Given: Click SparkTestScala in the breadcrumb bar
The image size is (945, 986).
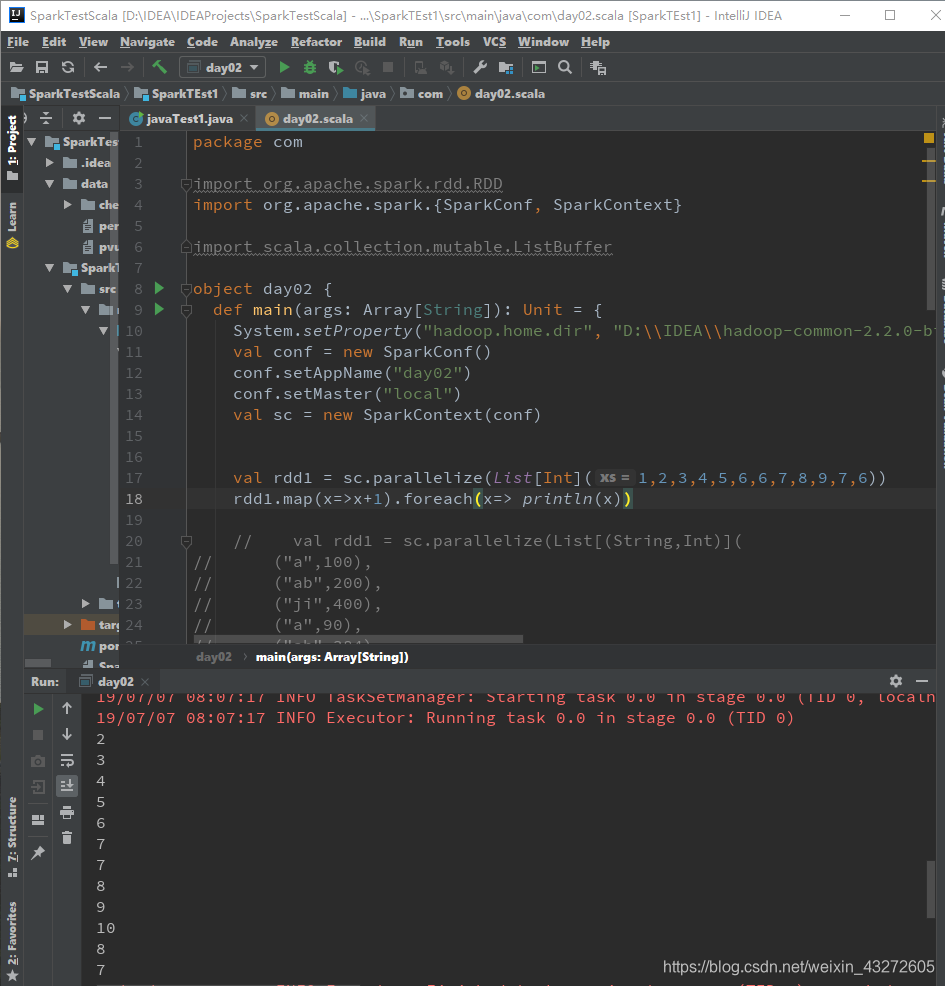Looking at the screenshot, I should pyautogui.click(x=65, y=94).
